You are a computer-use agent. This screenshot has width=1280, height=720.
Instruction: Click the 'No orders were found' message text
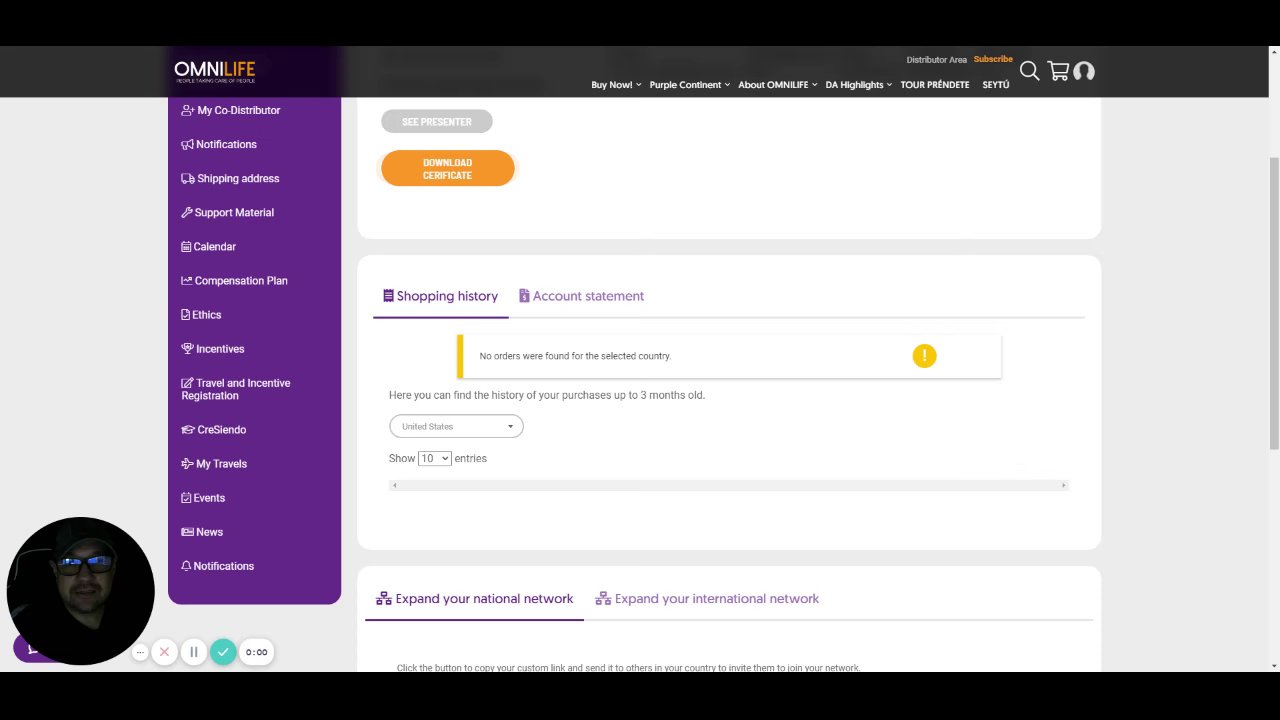575,356
